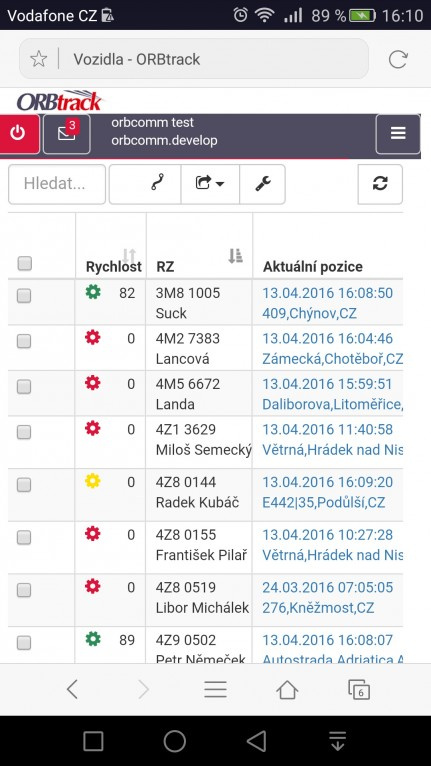Check the box for 3M8 1005 Suck
This screenshot has width=431, height=766.
[24, 296]
